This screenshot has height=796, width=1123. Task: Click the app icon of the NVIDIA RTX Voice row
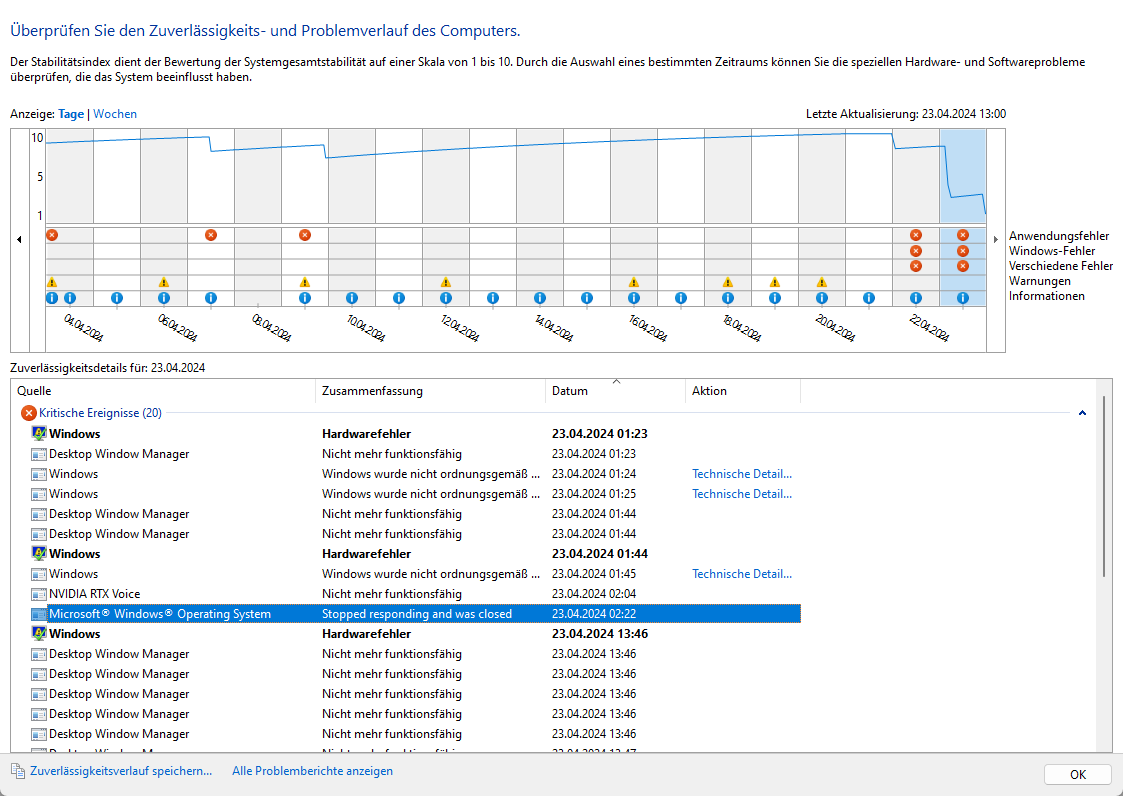coord(39,594)
